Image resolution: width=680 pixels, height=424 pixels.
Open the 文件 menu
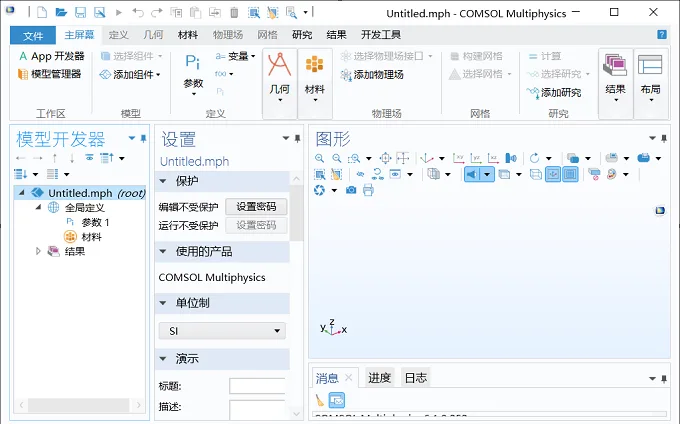33,36
